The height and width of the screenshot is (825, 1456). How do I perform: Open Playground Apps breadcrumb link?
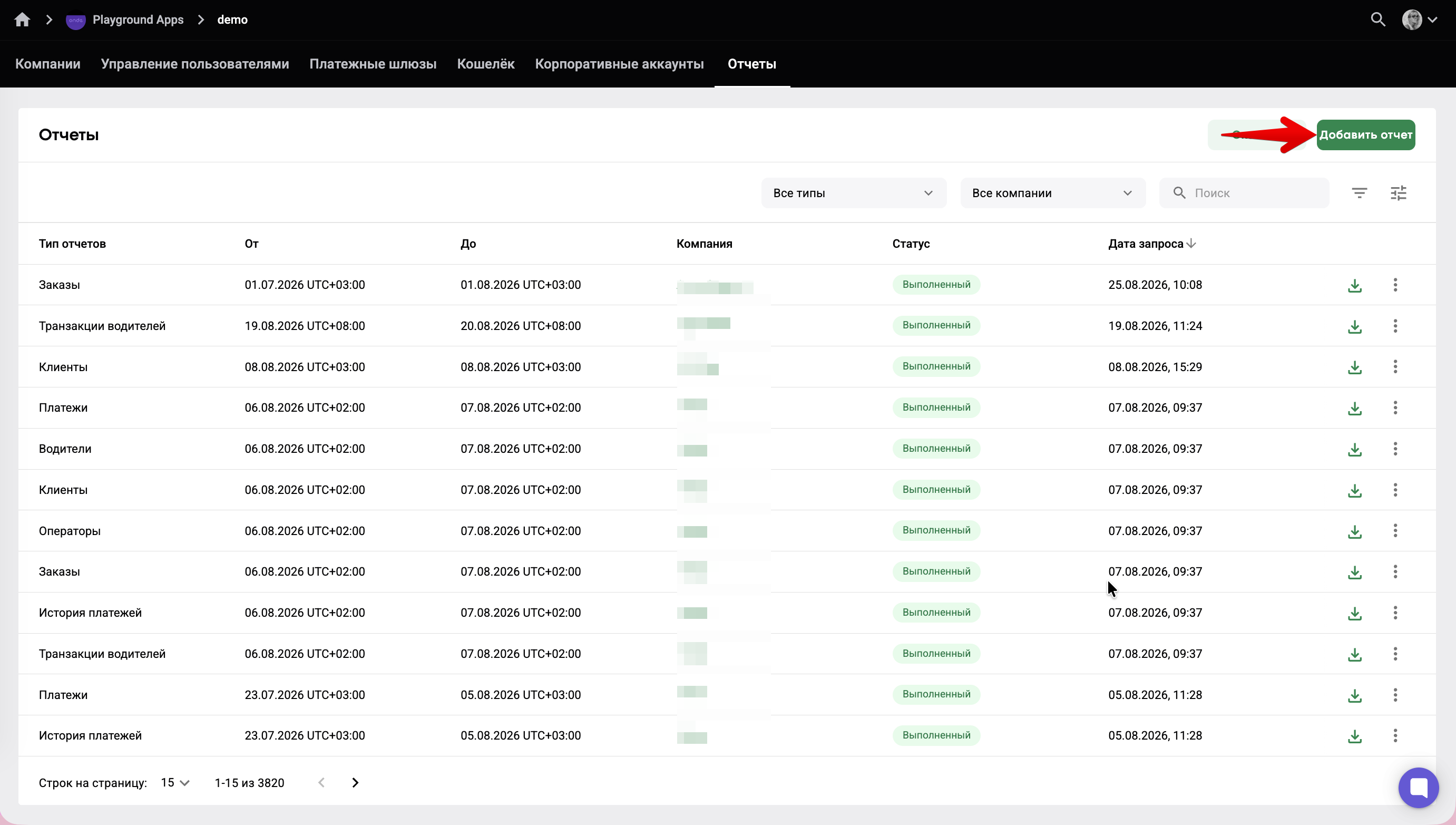[x=138, y=20]
